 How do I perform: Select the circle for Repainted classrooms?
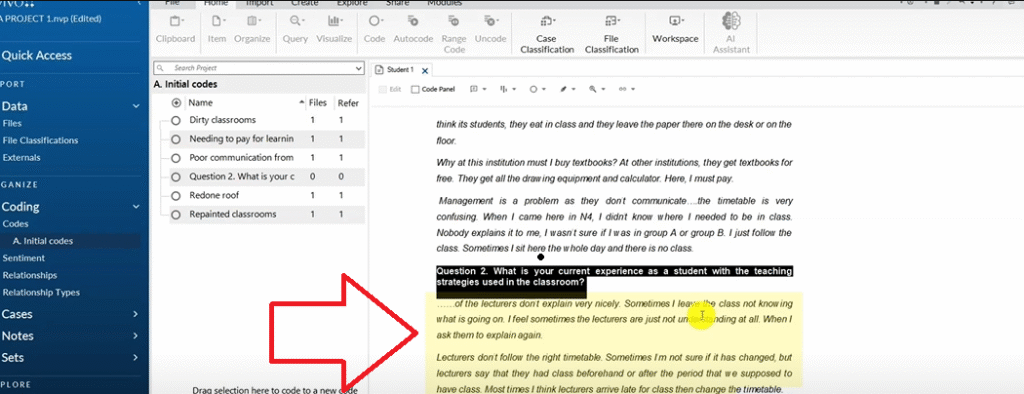tap(175, 214)
